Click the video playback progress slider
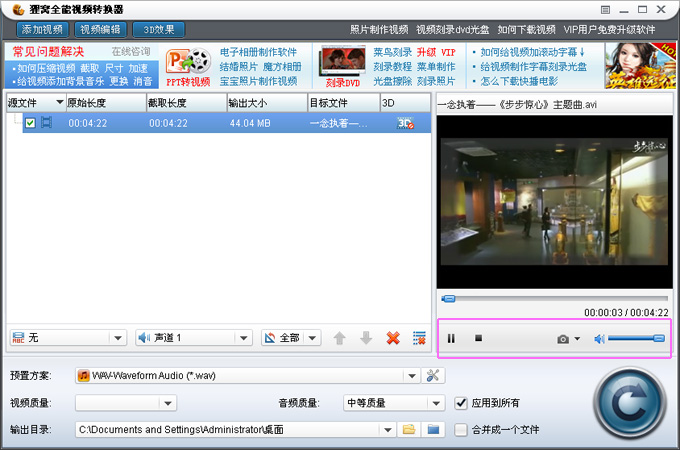680x450 pixels. coord(555,299)
